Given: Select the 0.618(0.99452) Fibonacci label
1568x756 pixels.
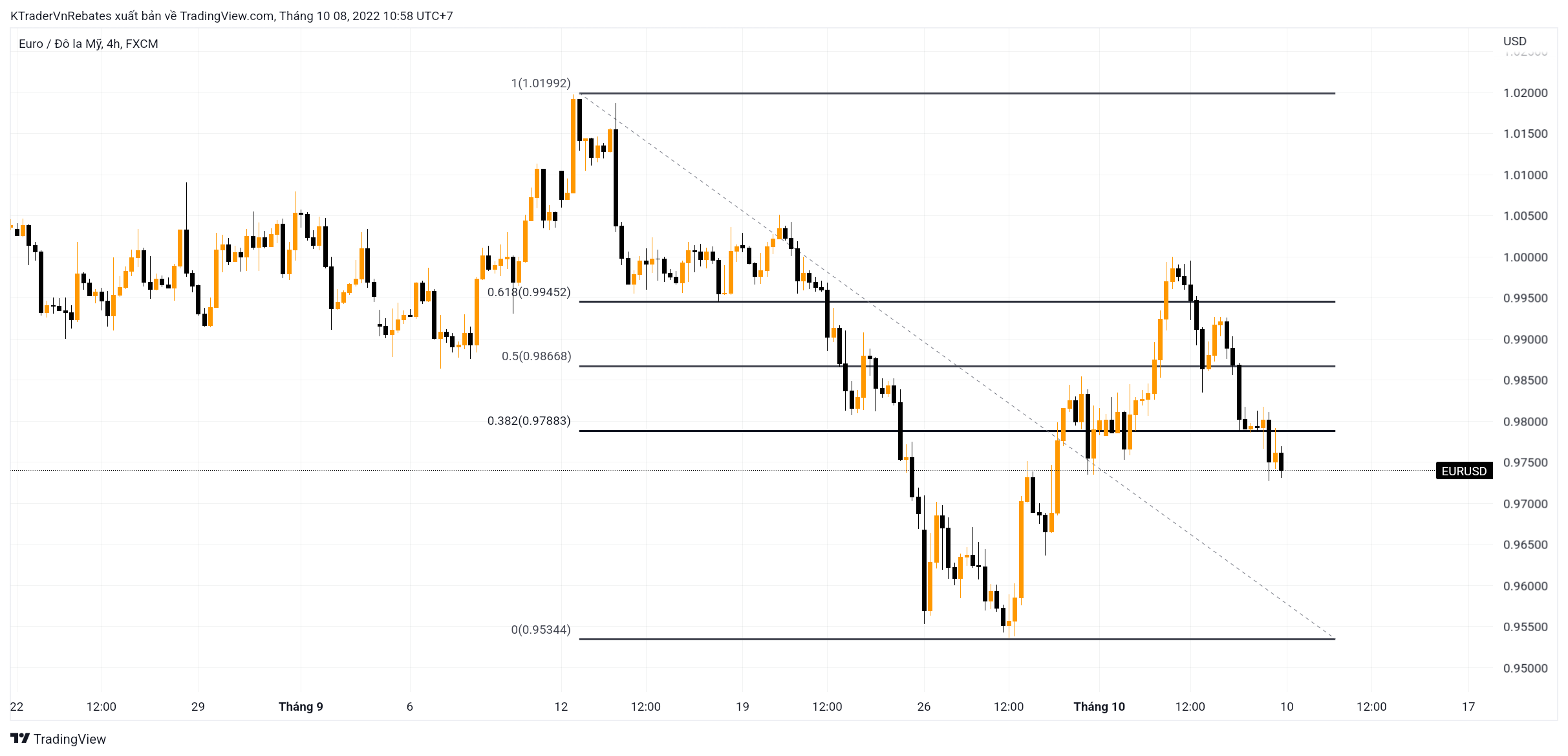Looking at the screenshot, I should click(x=529, y=292).
